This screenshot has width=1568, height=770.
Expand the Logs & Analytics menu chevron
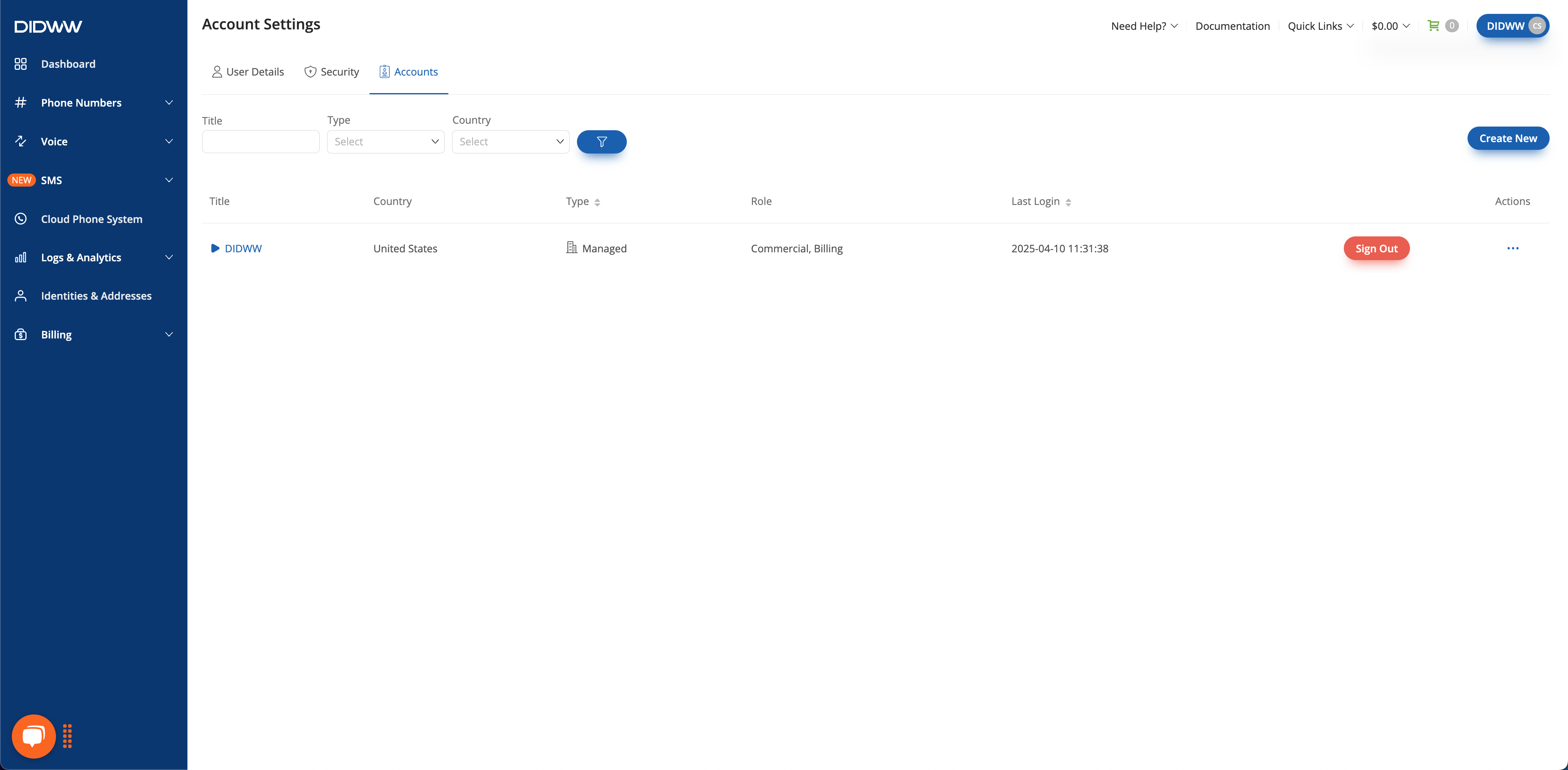[x=169, y=258]
